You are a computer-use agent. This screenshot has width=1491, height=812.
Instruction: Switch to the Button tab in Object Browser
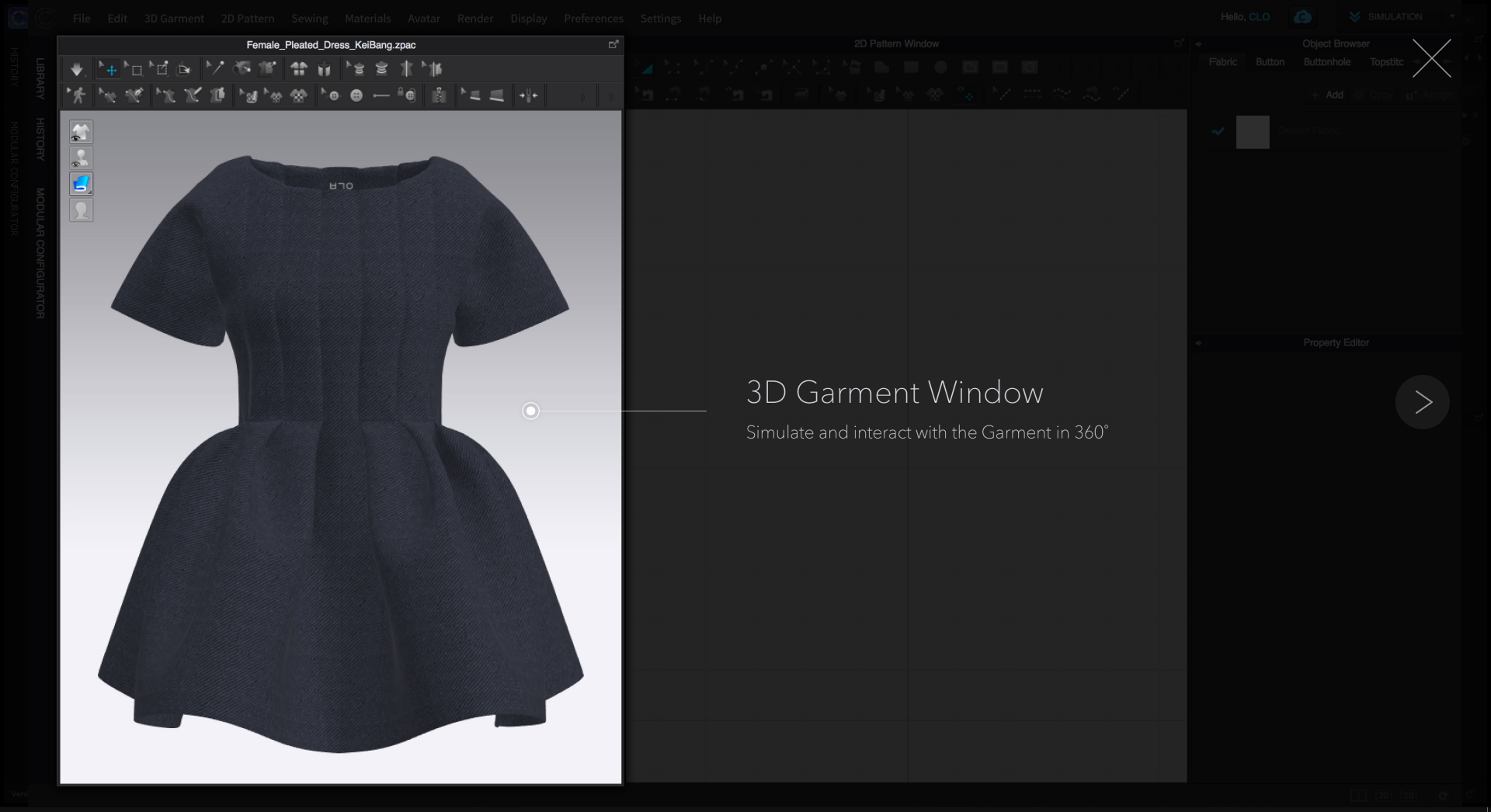1270,62
